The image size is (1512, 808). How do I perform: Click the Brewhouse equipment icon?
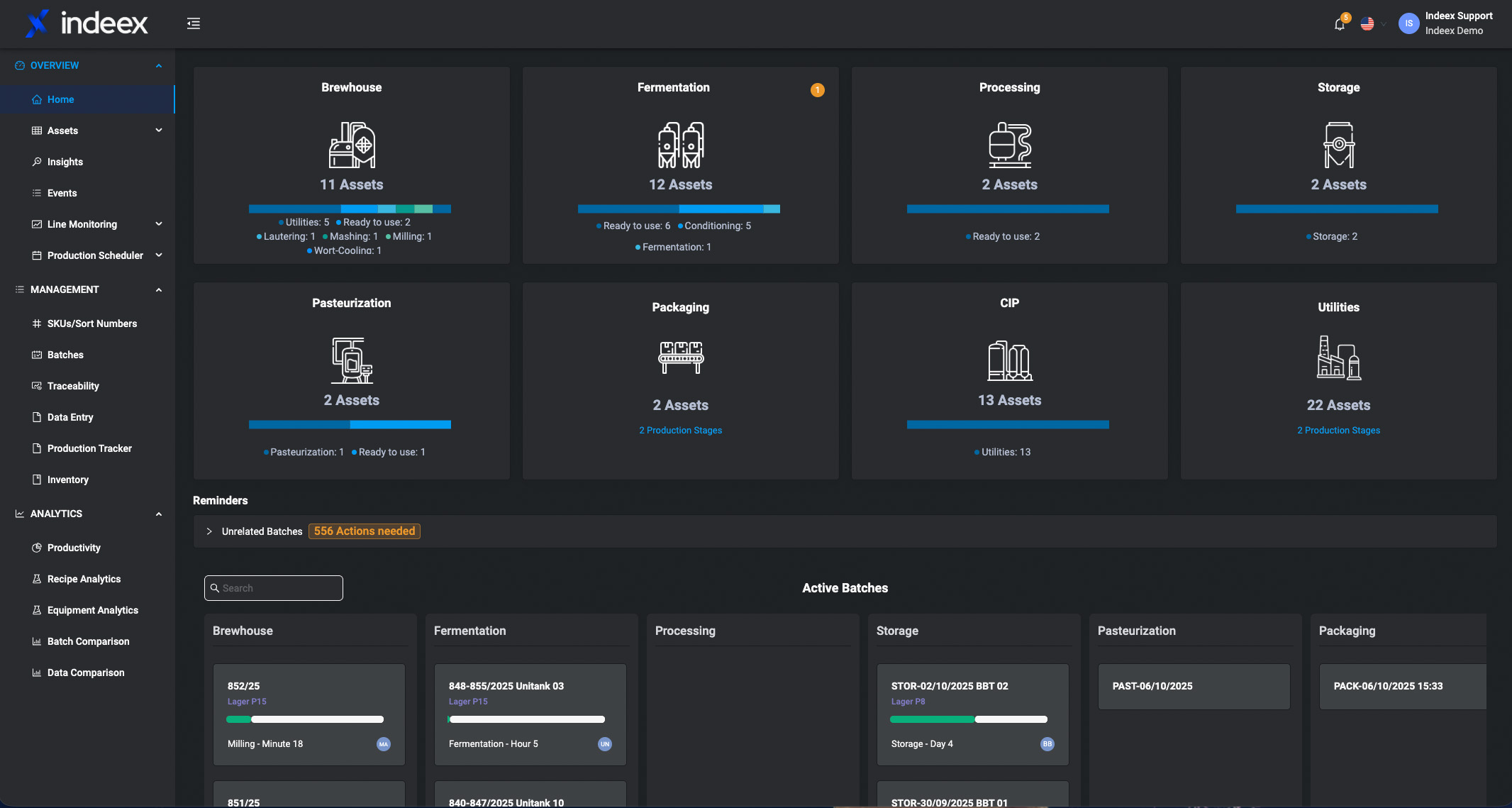pyautogui.click(x=352, y=145)
